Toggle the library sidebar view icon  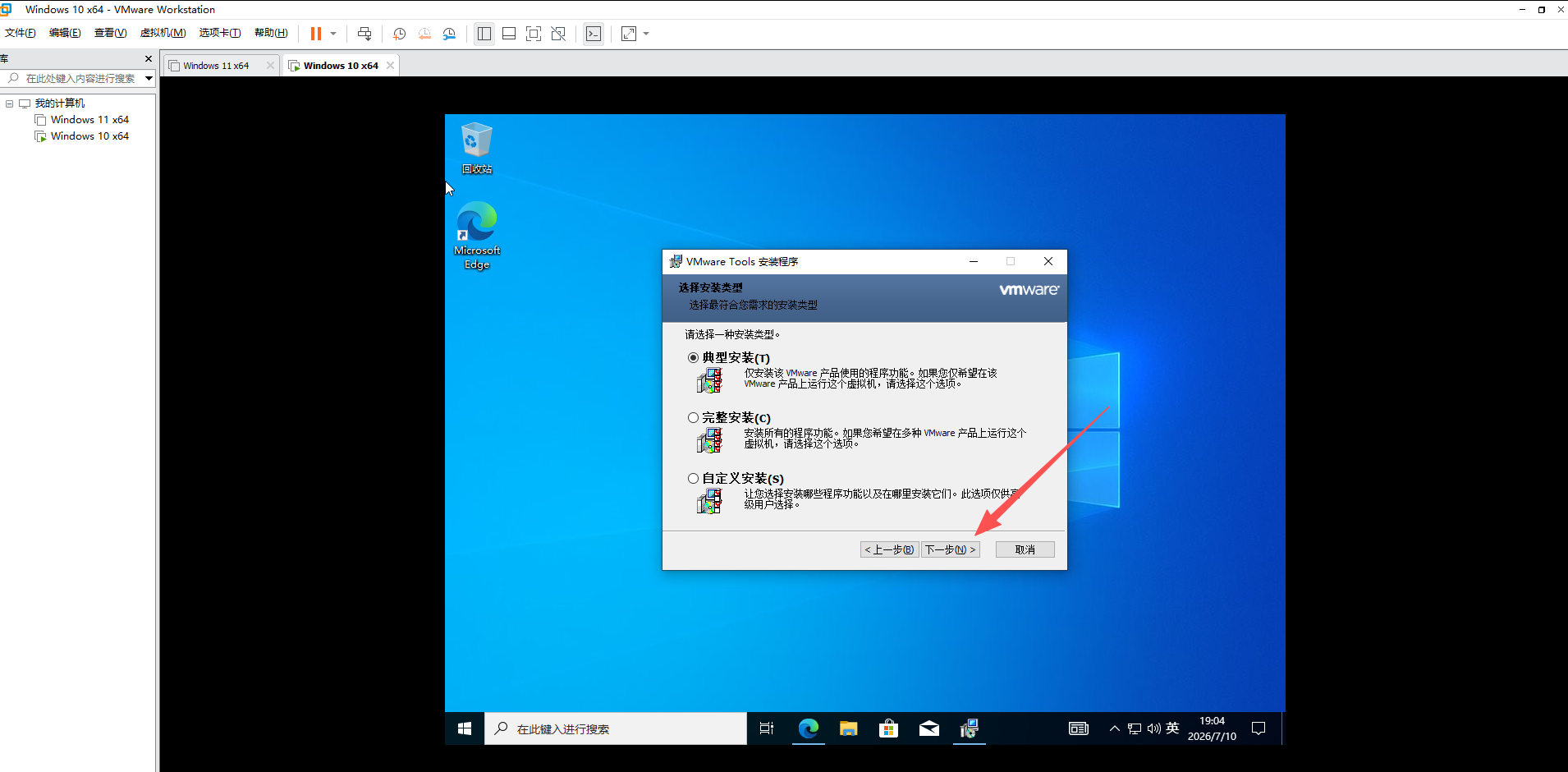[484, 34]
